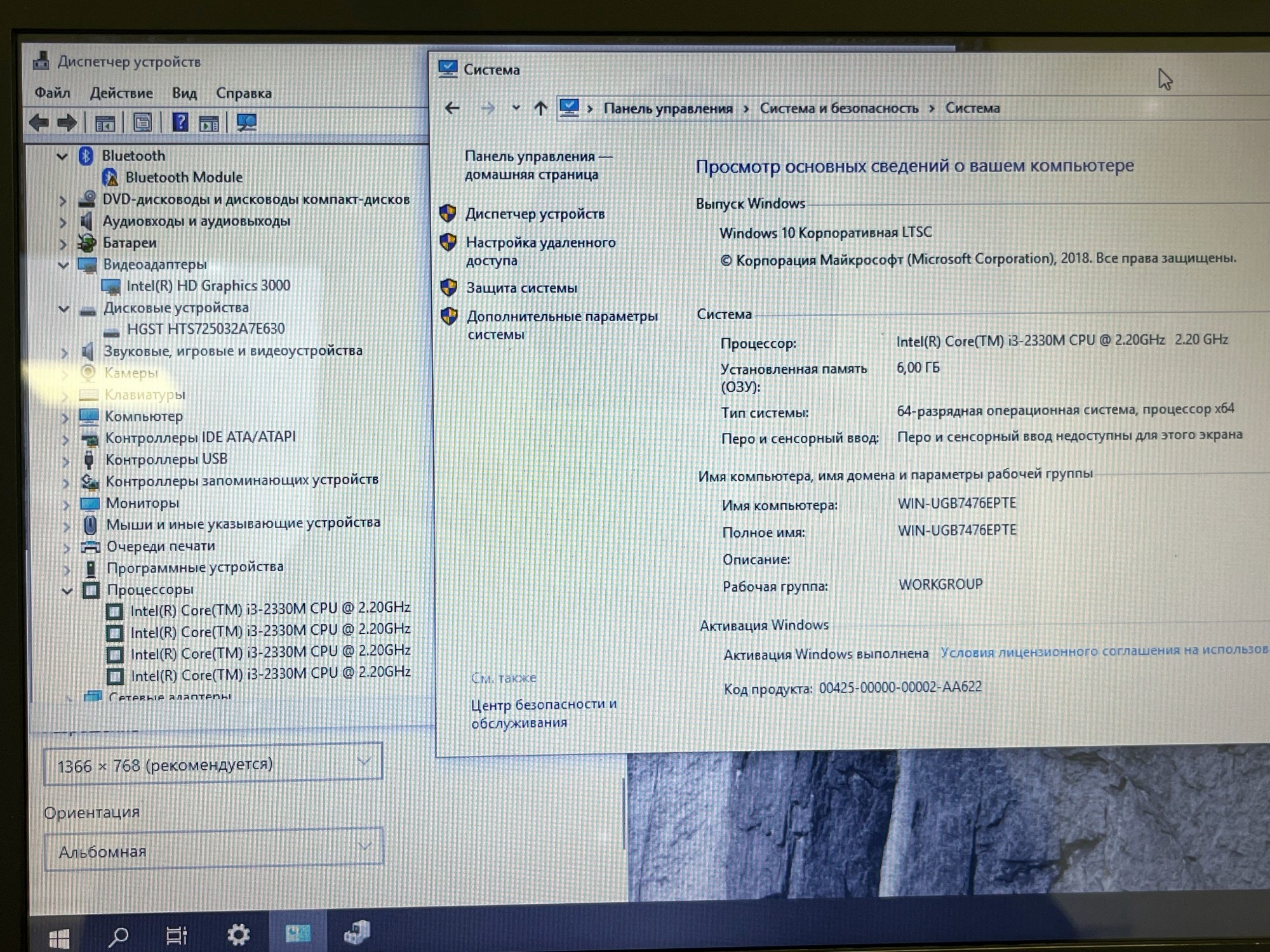Click the scan for hardware changes monitor icon

tap(246, 122)
